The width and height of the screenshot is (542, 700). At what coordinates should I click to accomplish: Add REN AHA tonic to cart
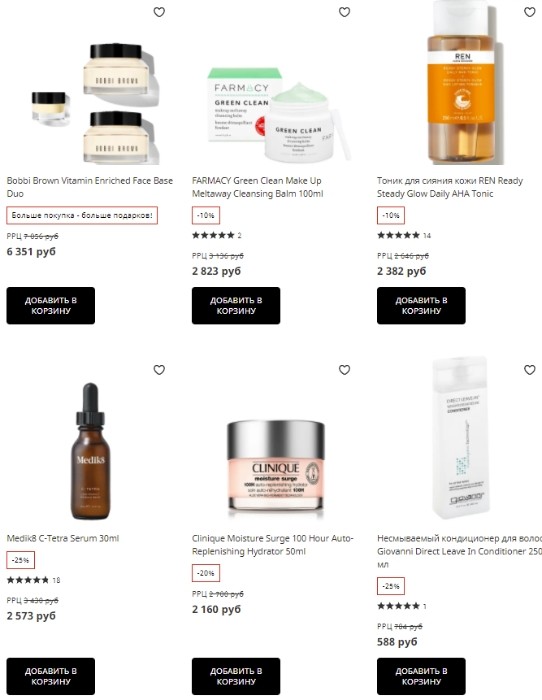[x=421, y=305]
